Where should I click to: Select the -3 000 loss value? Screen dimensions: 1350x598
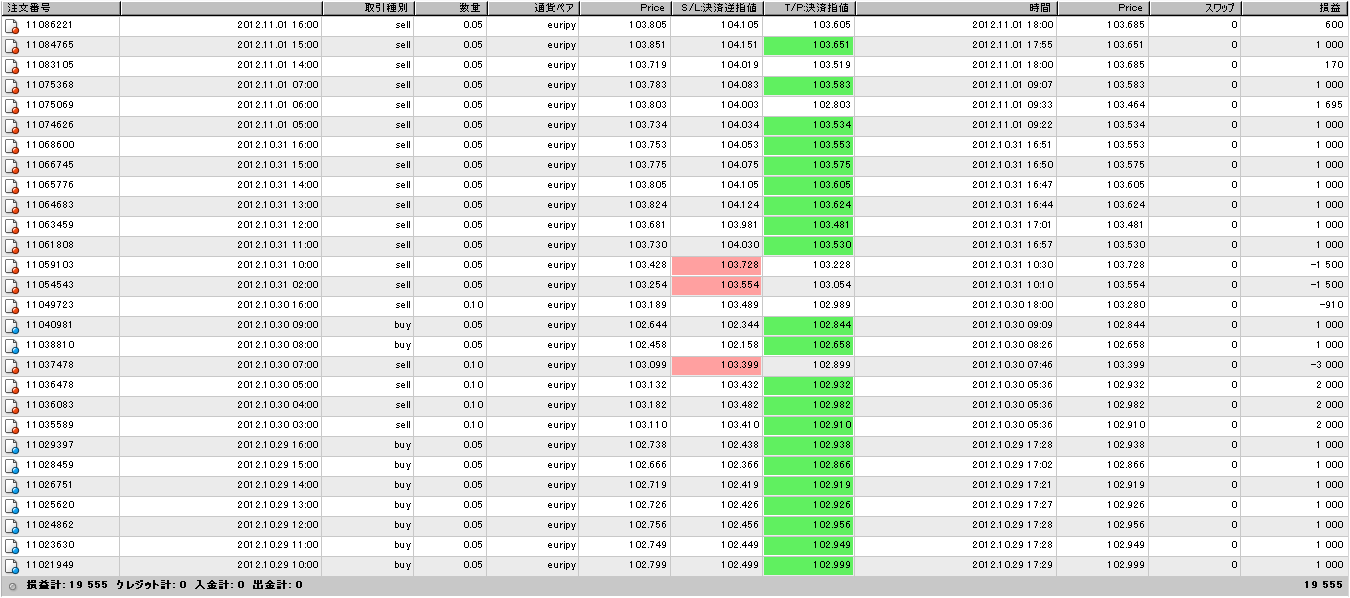coord(1327,365)
